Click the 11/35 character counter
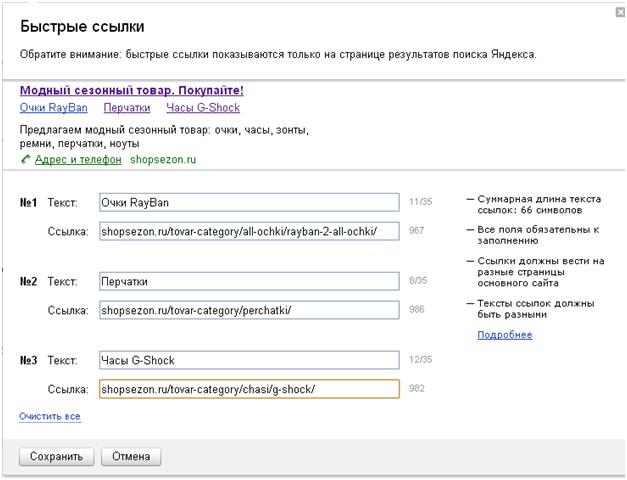This screenshot has height=480, width=627. [418, 203]
